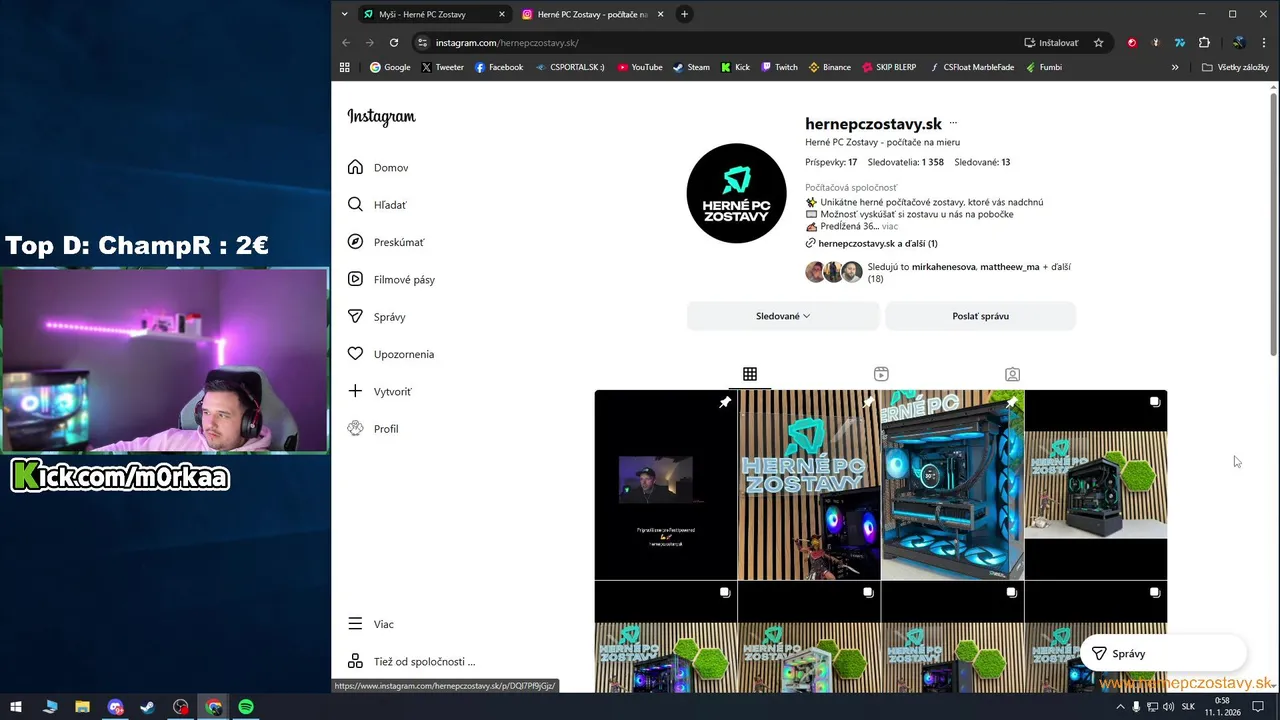Click the address bar URL
Viewport: 1280px width, 720px height.
click(x=507, y=43)
